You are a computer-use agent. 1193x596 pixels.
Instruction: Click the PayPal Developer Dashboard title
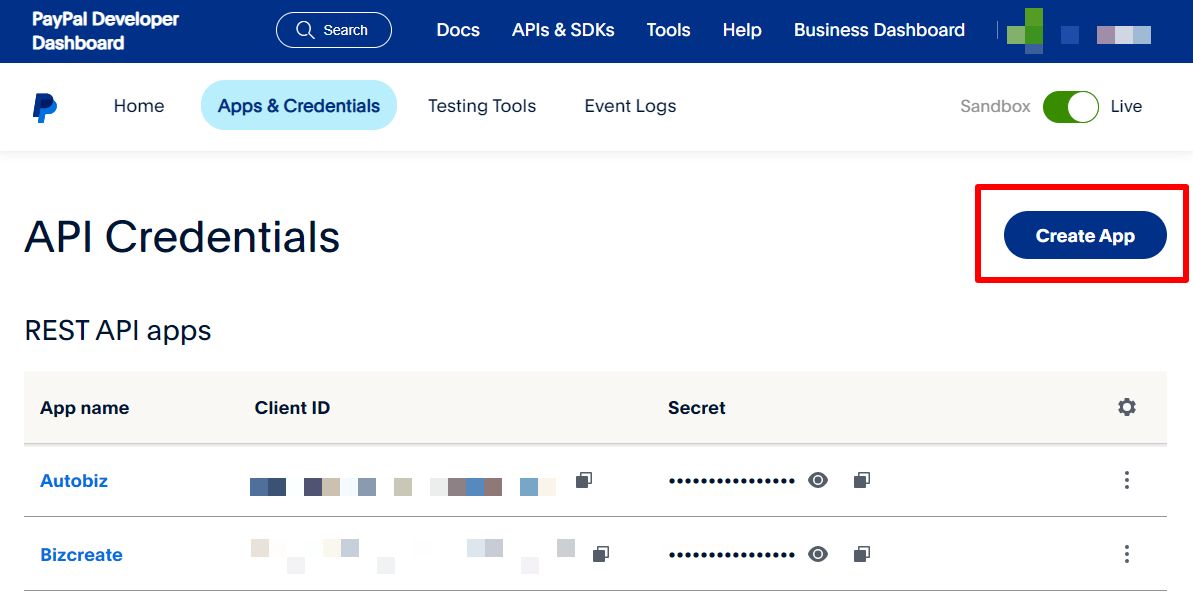coord(105,31)
